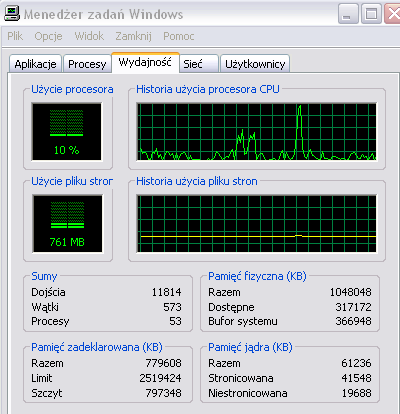Image resolution: width=400 pixels, height=414 pixels.
Task: Switch to the Aplikacje tab
Action: [35, 64]
